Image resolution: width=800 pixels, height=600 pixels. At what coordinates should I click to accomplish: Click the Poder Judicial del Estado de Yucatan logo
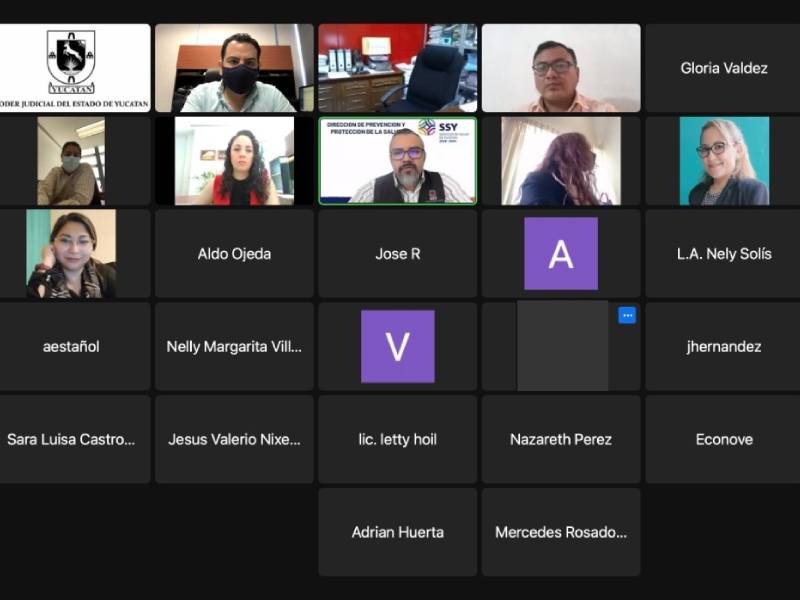pyautogui.click(x=71, y=62)
